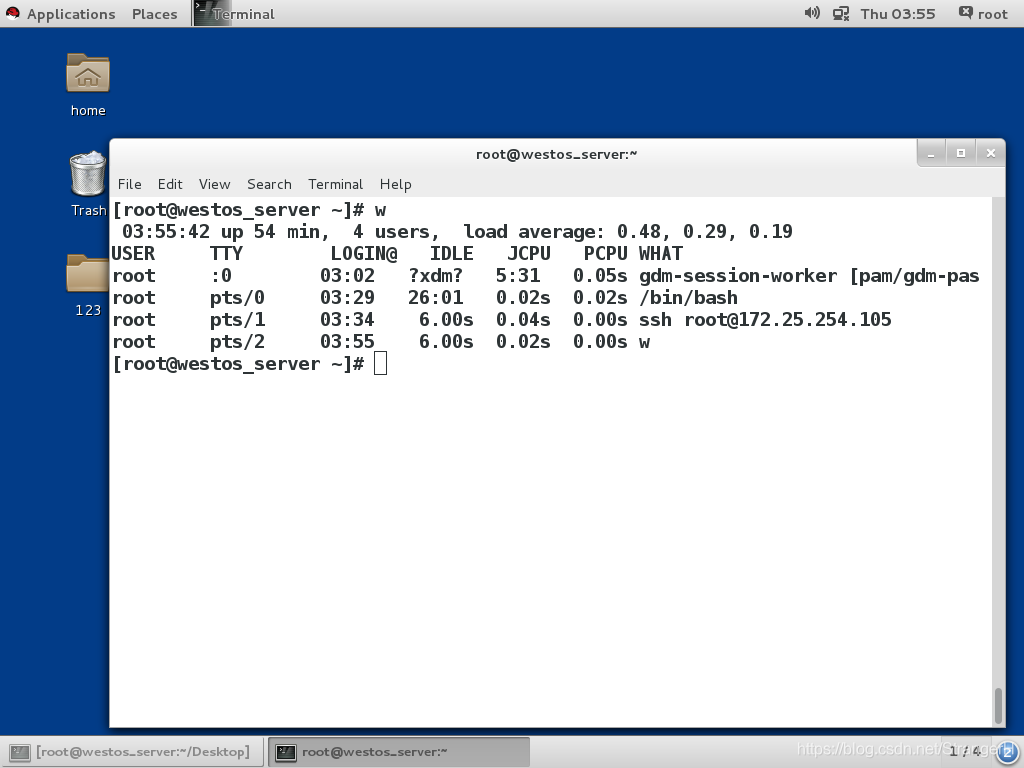Click the 'load average: 0.48, 0.29, 0.19' text
Screen dimensions: 1024x768
tap(628, 232)
